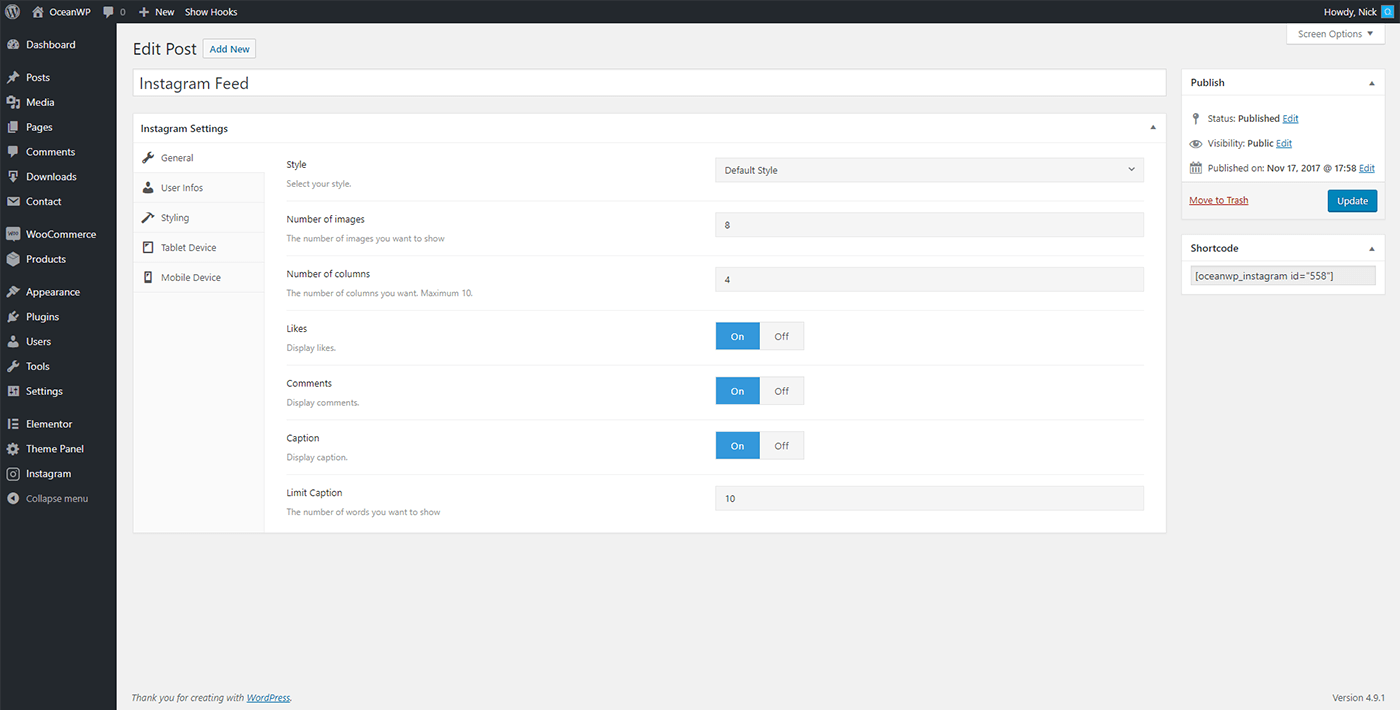
Task: Open the Mobile Device tab
Action: (x=199, y=277)
